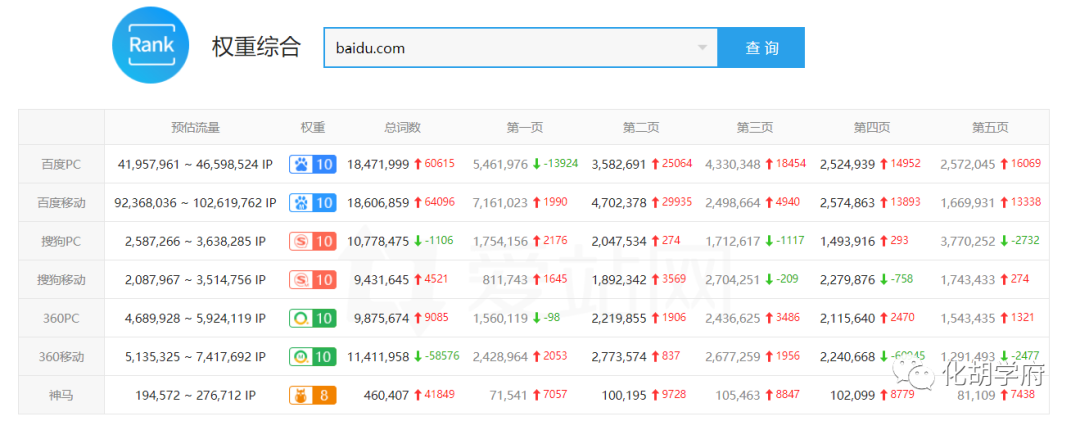Click the 360PC weight 10 badge

point(312,318)
